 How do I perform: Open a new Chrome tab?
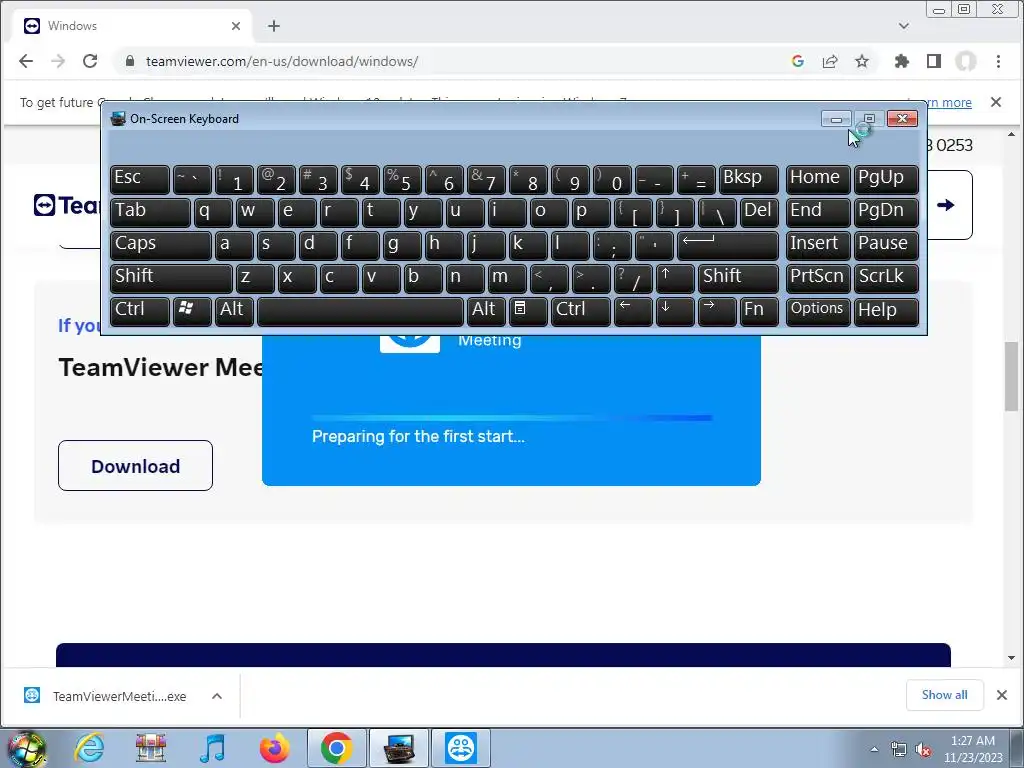coord(274,26)
